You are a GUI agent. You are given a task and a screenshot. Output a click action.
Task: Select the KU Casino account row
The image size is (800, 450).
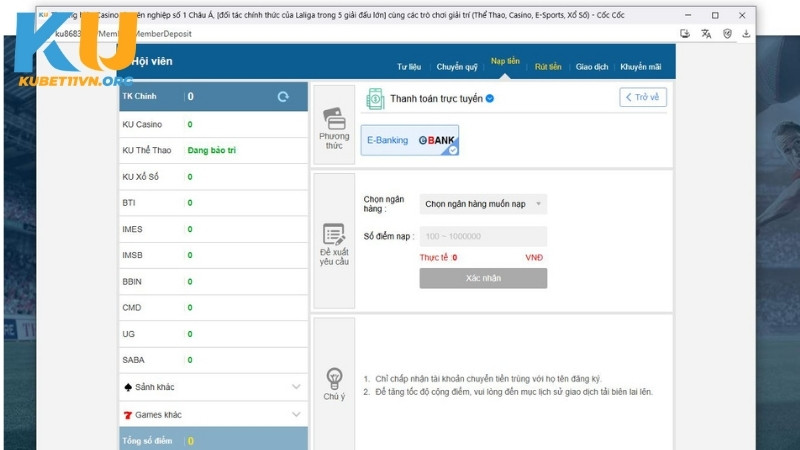pos(213,124)
